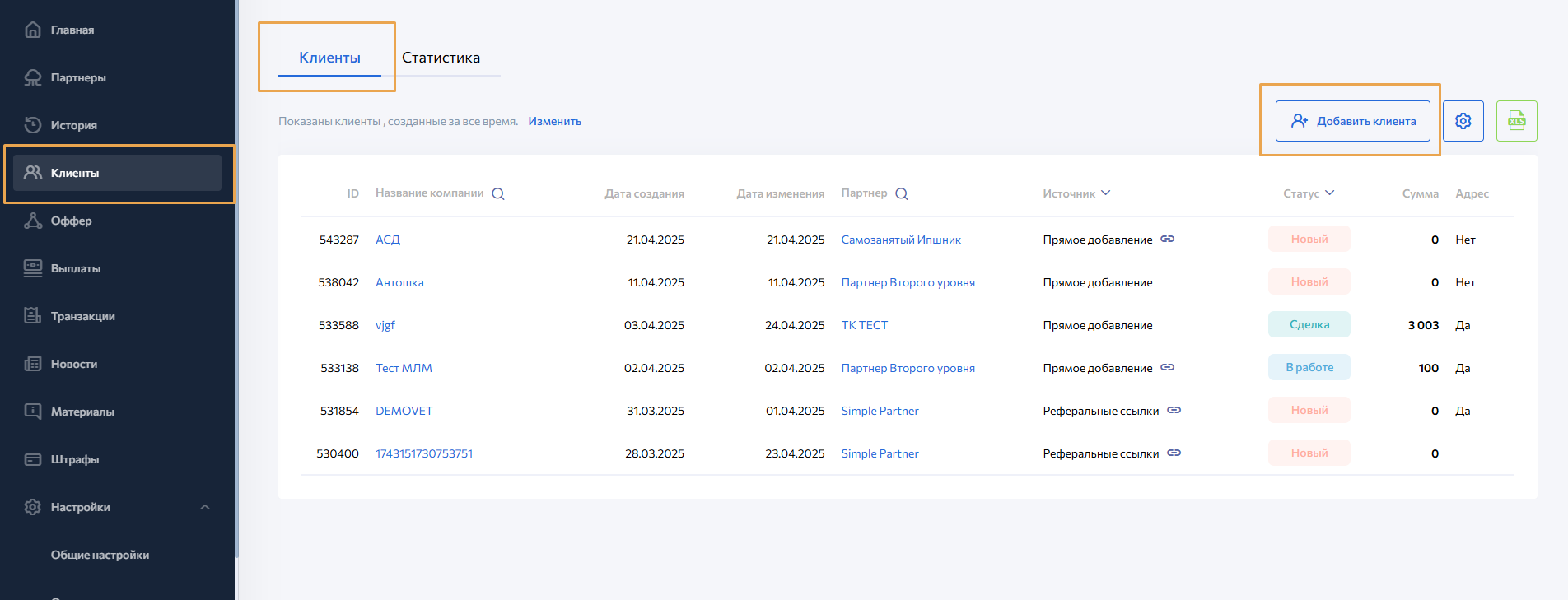The image size is (1568, 600).
Task: Click the Сделка status badge
Action: (1309, 324)
